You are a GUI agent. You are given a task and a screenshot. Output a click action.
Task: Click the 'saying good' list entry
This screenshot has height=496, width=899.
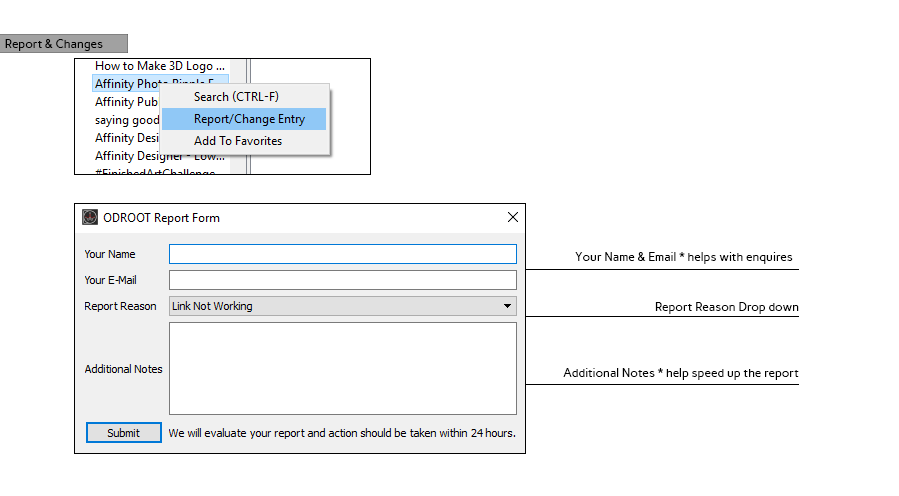[126, 120]
